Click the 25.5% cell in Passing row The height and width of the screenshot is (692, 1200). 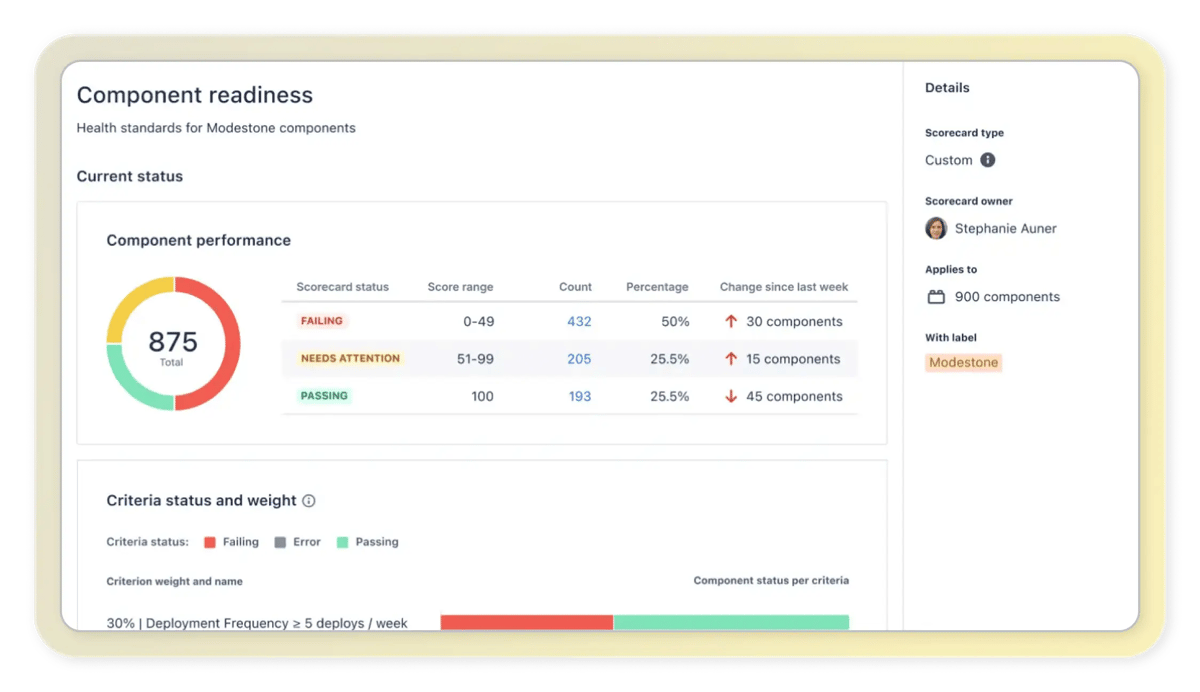tap(669, 396)
